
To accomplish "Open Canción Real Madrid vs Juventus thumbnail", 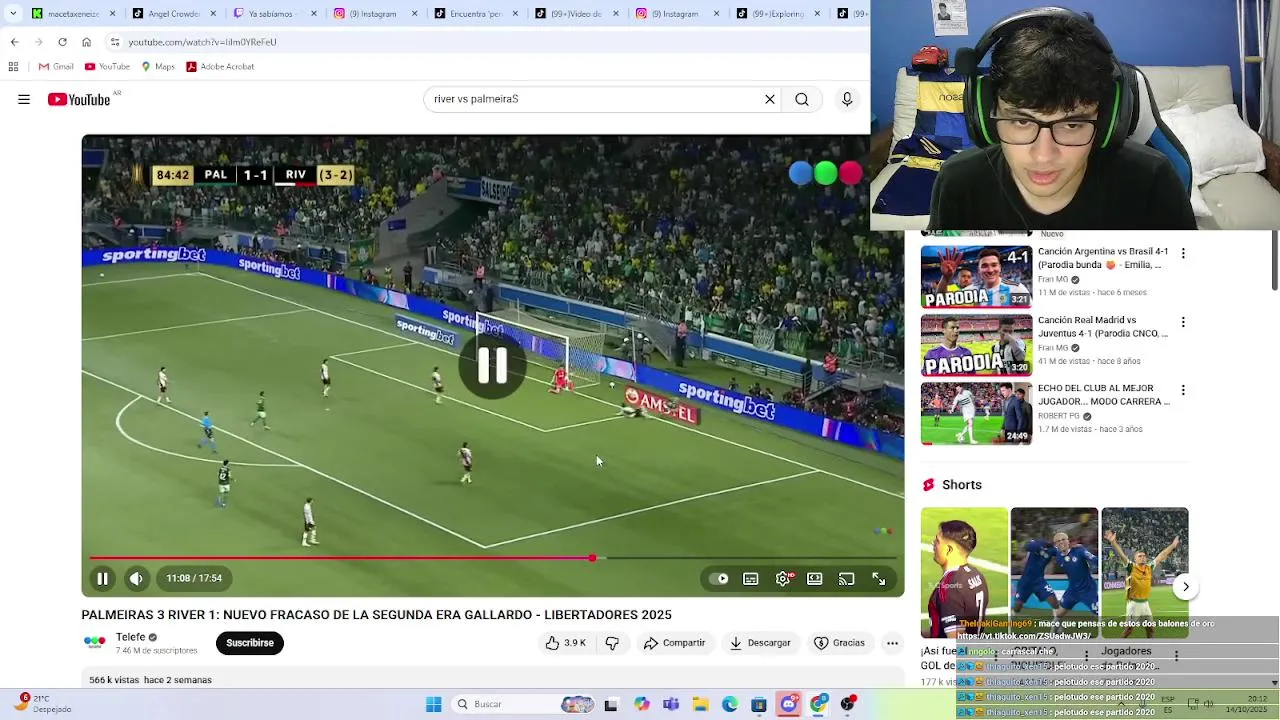I will point(976,345).
